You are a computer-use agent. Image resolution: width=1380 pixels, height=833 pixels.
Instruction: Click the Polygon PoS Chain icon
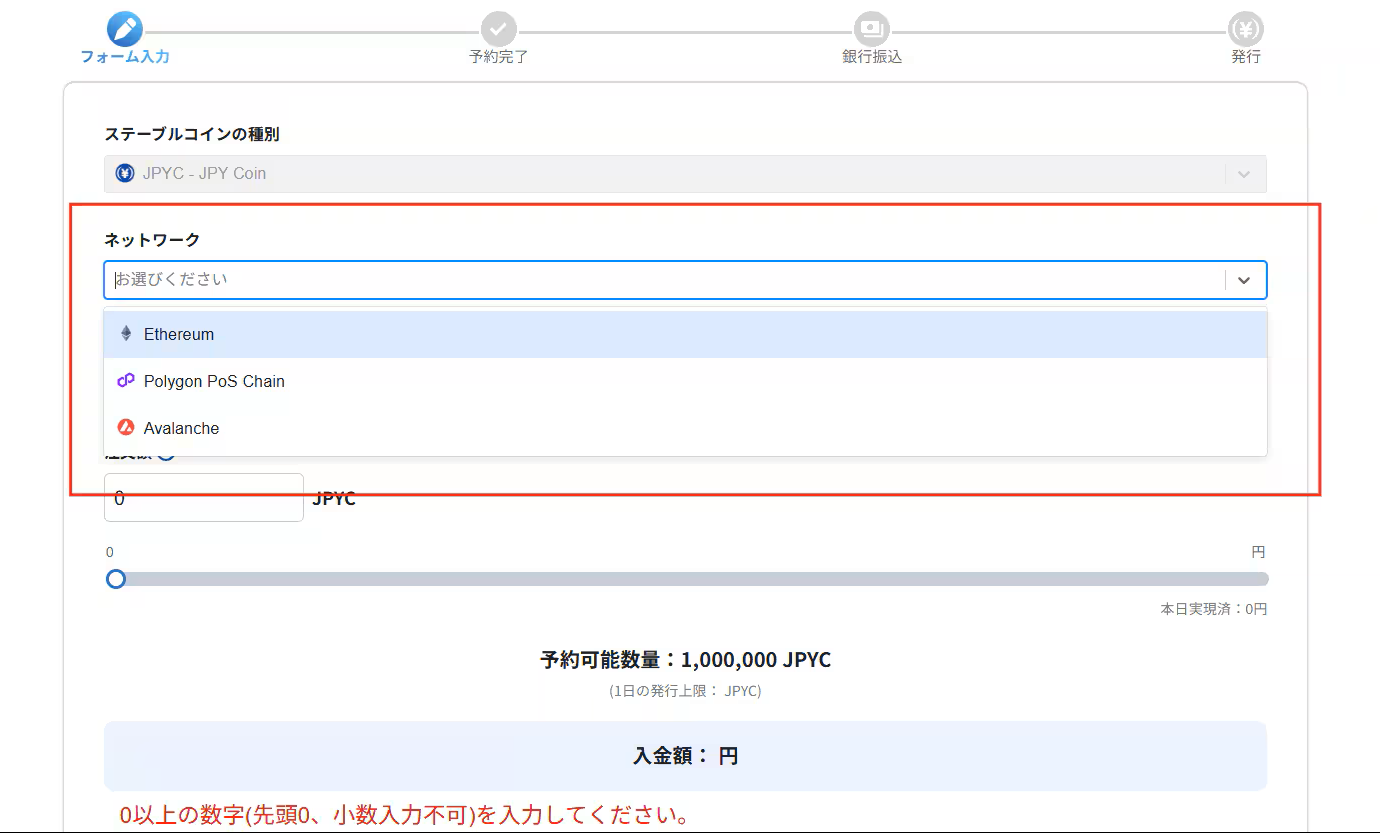[x=125, y=380]
